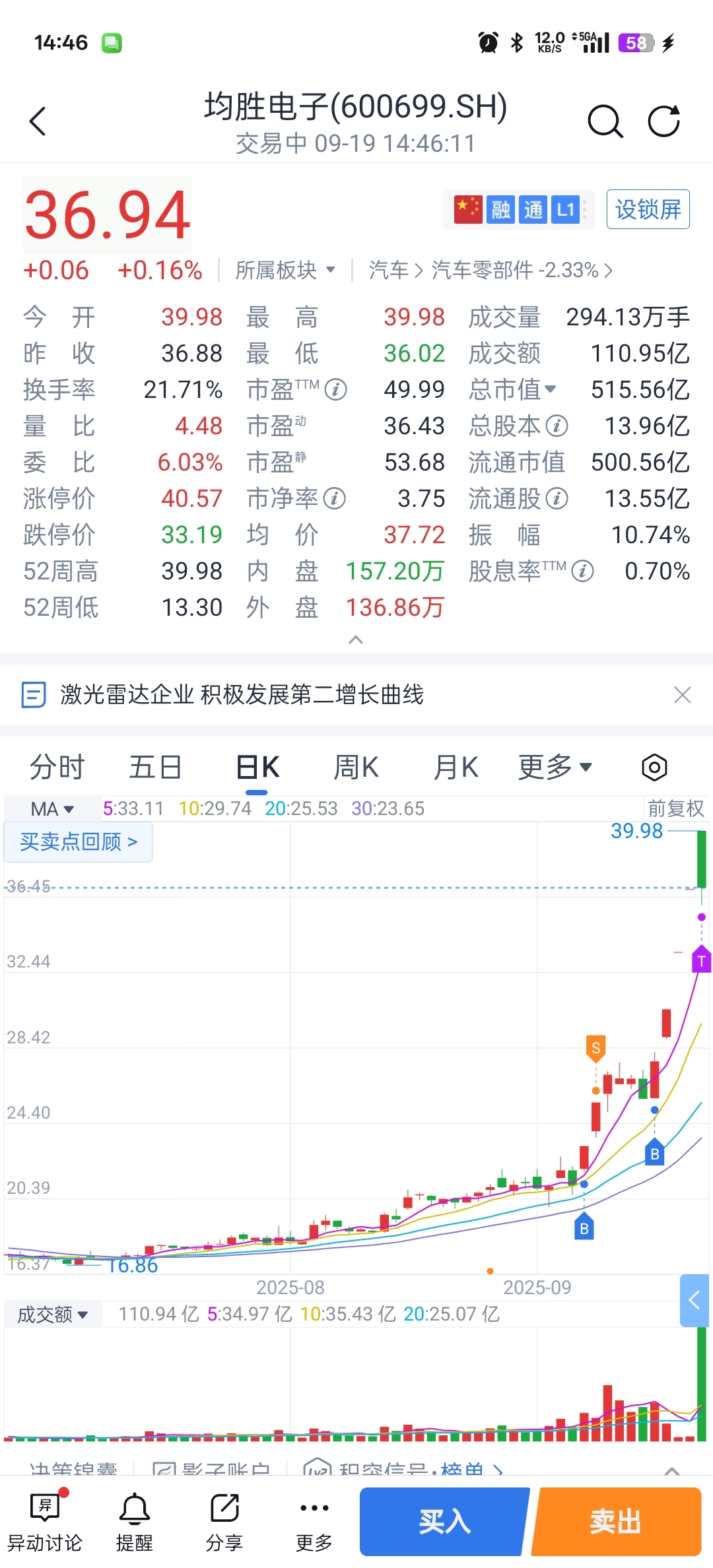
Task: Tap the alarm clock status icon
Action: coord(489,43)
